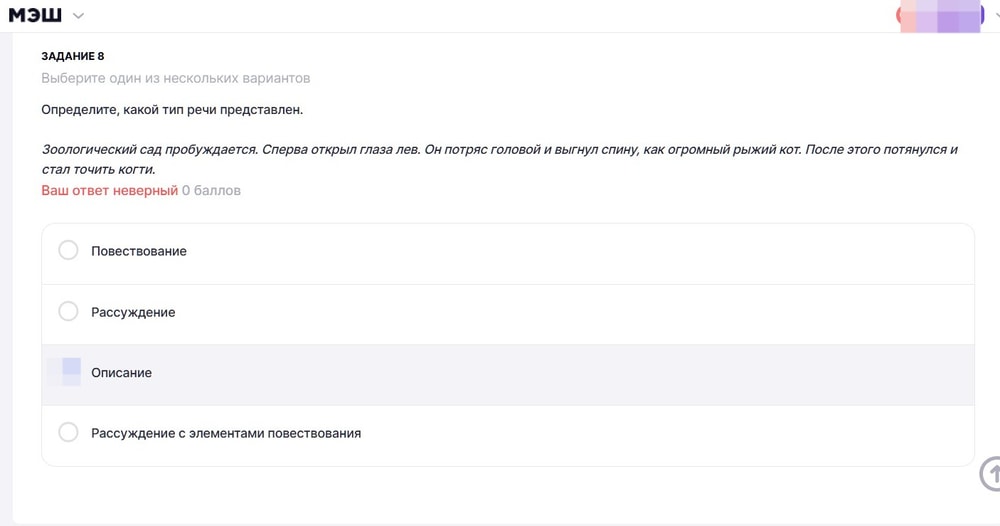Expand the dropdown arrow beside the avatar

[x=994, y=17]
